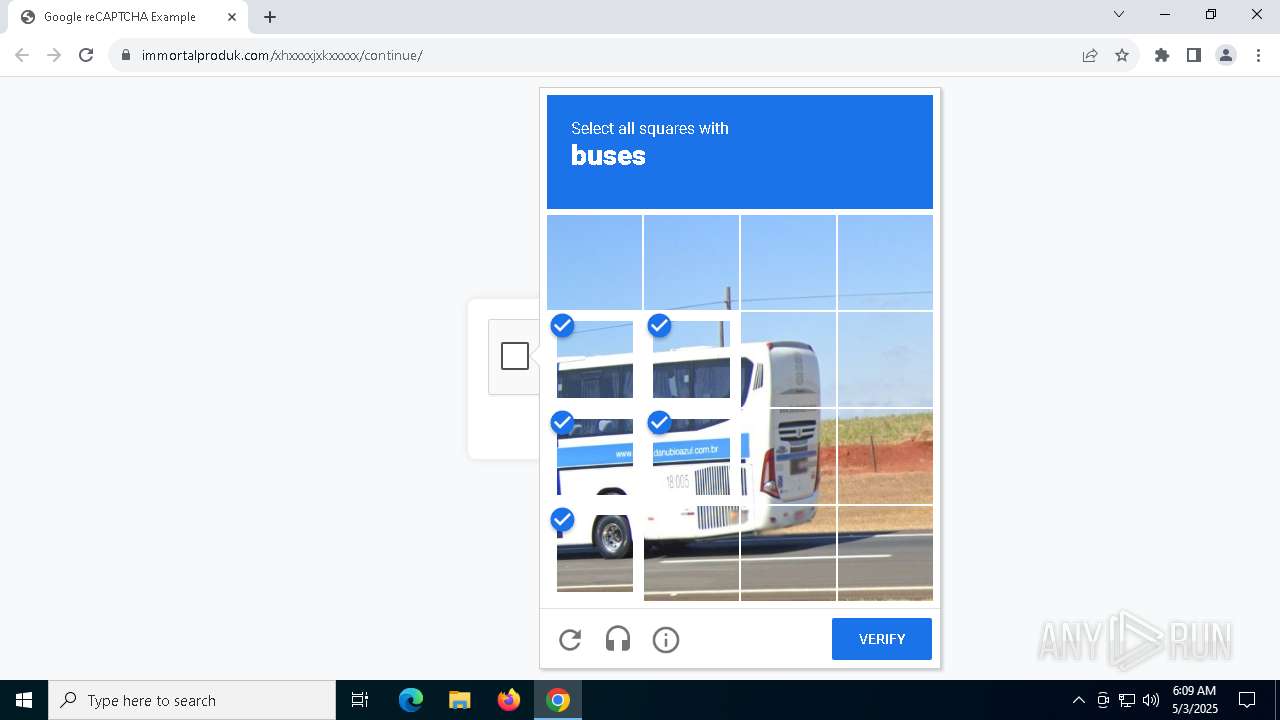This screenshot has width=1280, height=720.
Task: Switch to Chrome in the taskbar
Action: (x=558, y=700)
